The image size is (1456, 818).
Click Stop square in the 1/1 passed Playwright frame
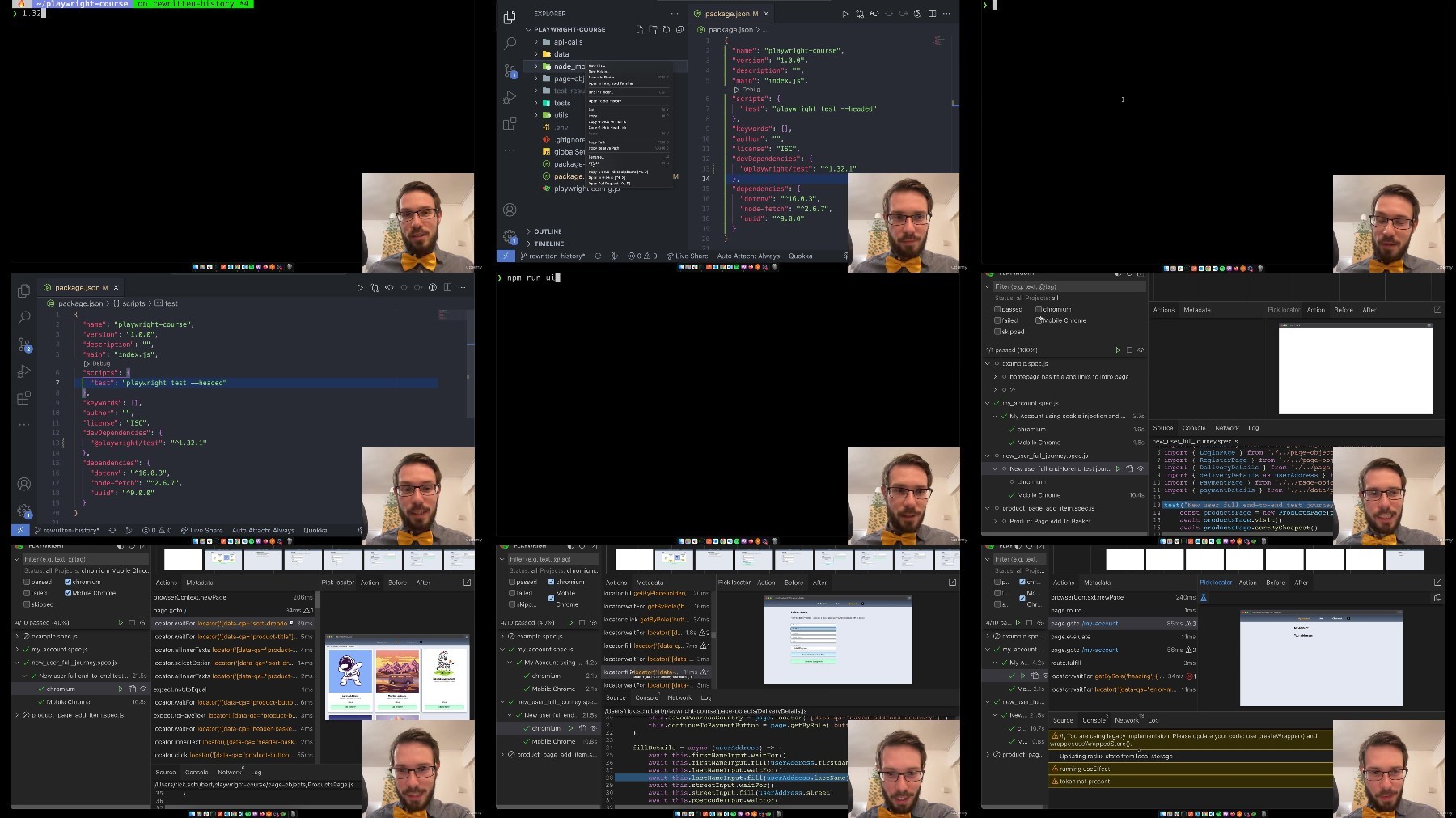[x=1129, y=350]
